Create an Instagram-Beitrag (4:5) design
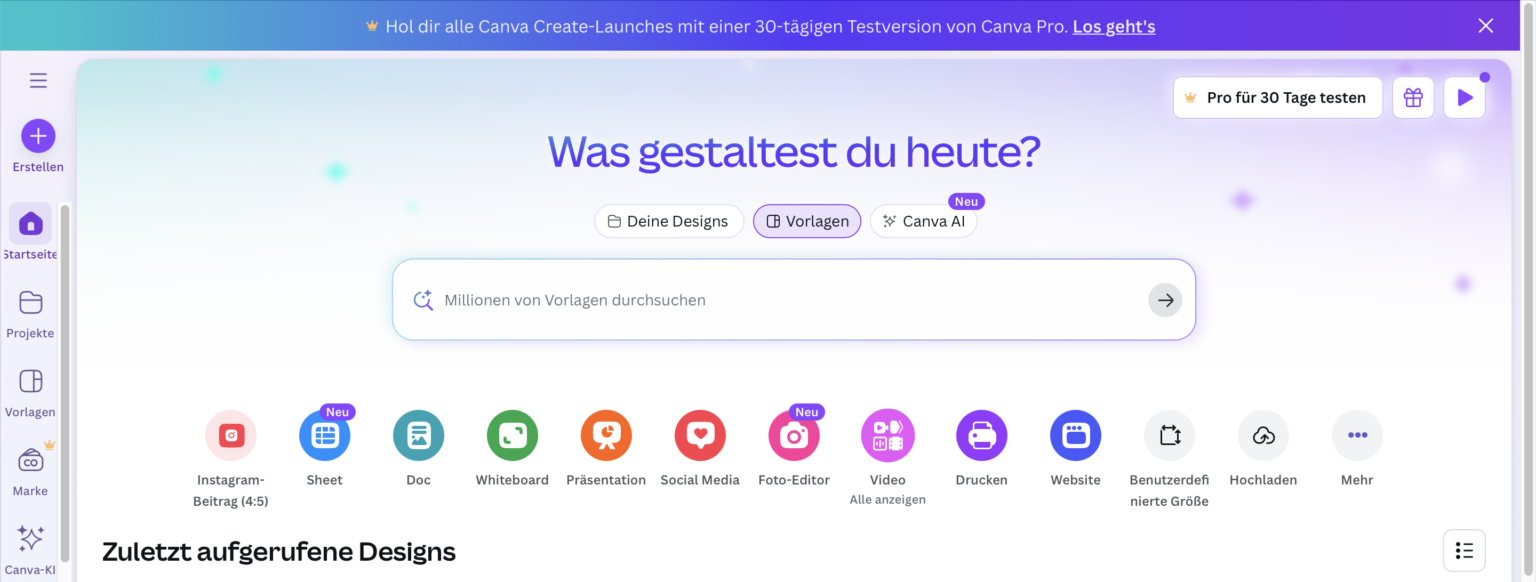Viewport: 1536px width, 582px height. pos(230,435)
